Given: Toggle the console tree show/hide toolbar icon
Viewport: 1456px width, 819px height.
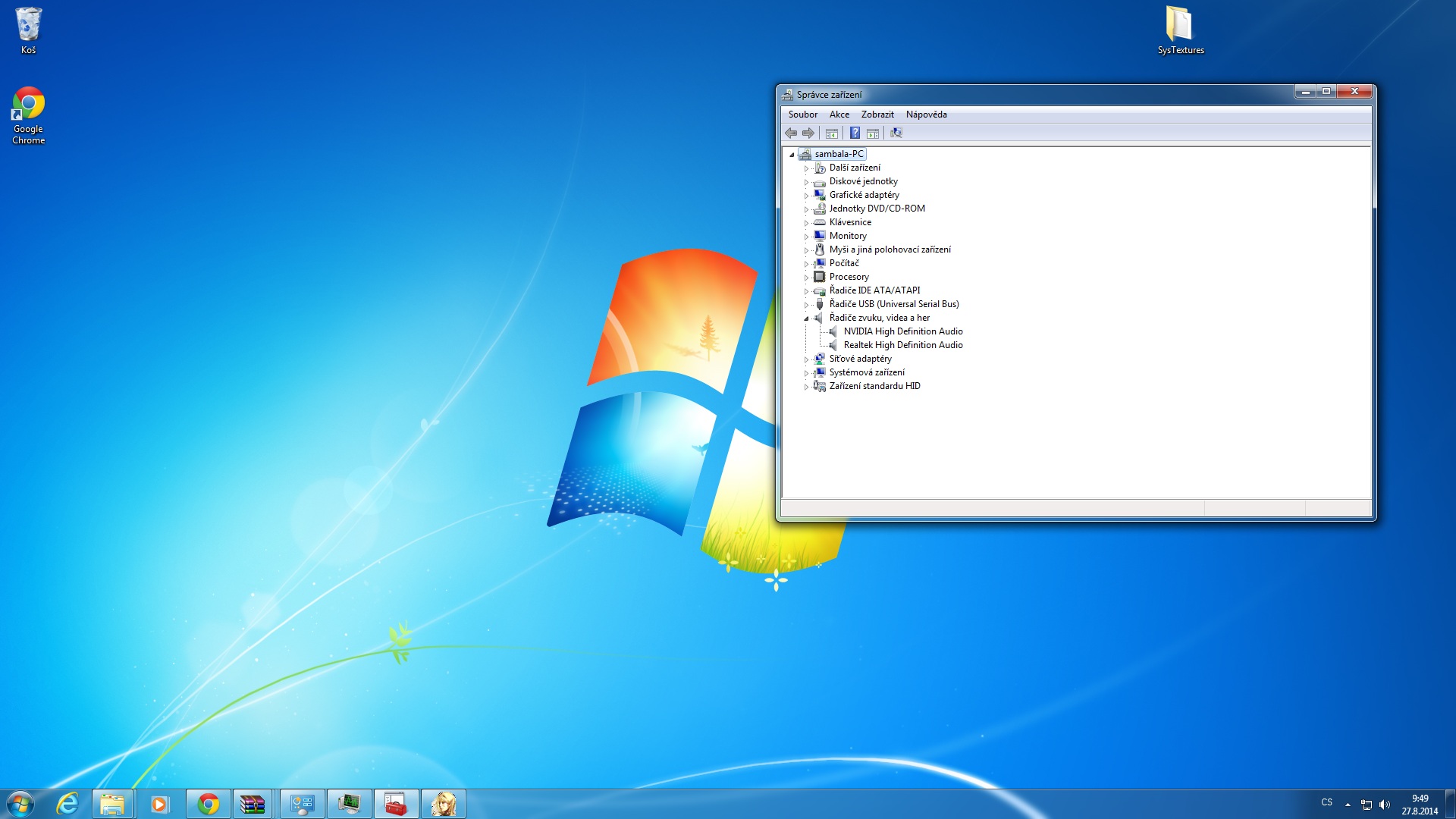Looking at the screenshot, I should [x=832, y=133].
